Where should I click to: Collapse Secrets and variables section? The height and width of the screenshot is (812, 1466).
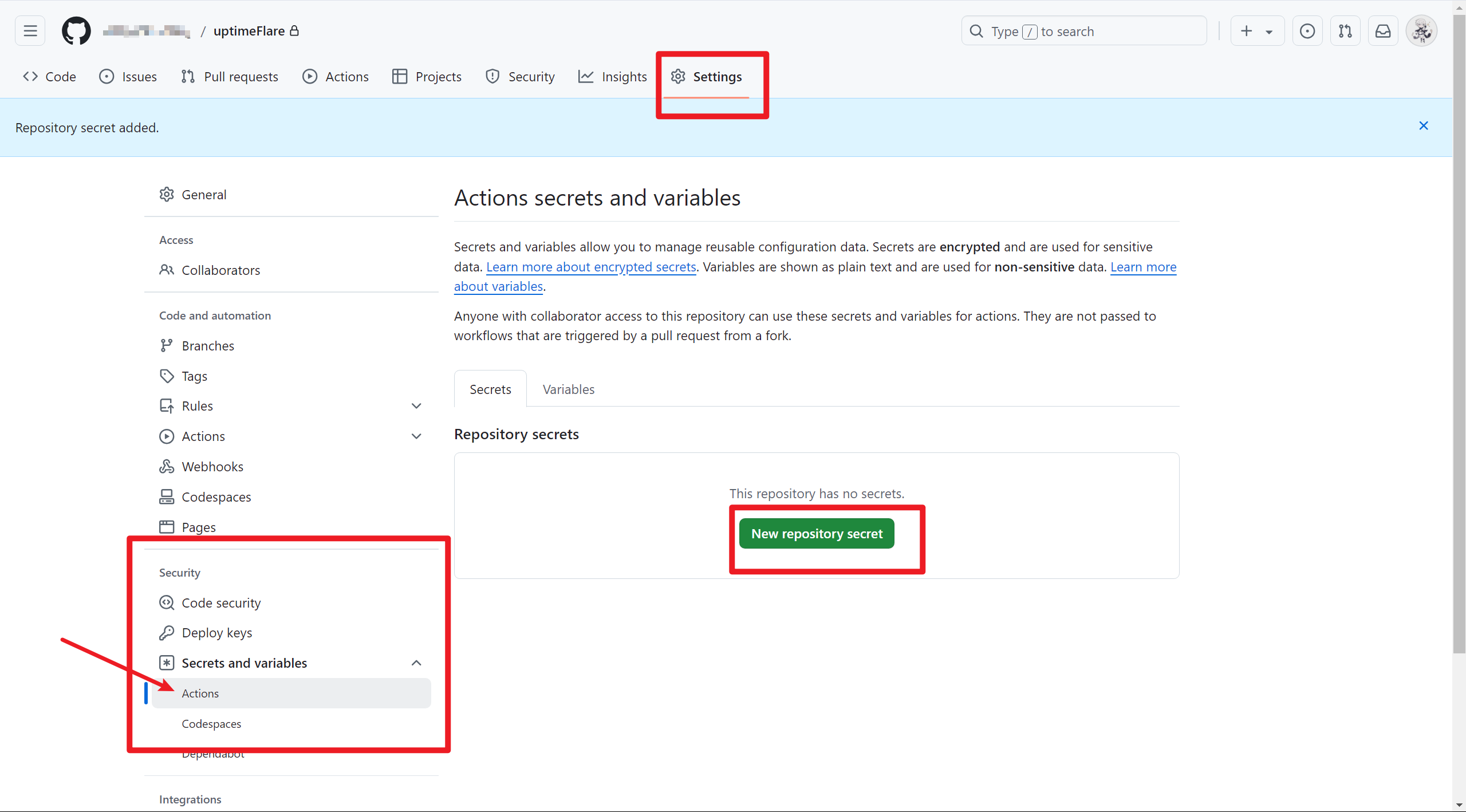click(416, 663)
